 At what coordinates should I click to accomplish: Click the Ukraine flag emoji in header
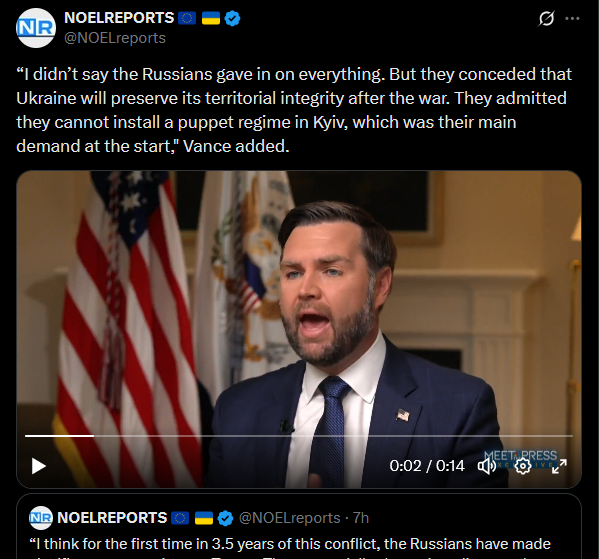point(211,18)
